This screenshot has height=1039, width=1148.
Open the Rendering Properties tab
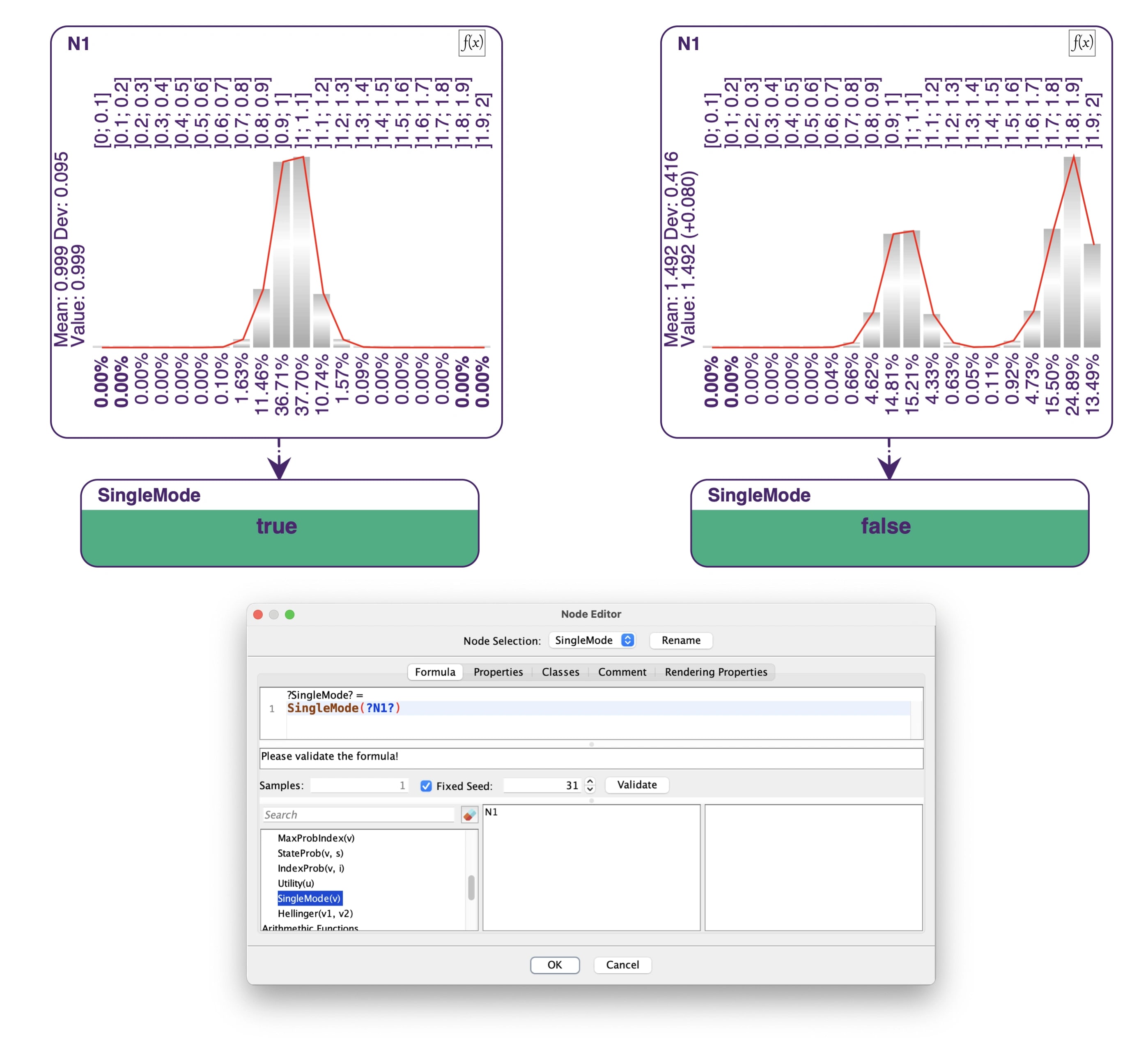tap(716, 671)
